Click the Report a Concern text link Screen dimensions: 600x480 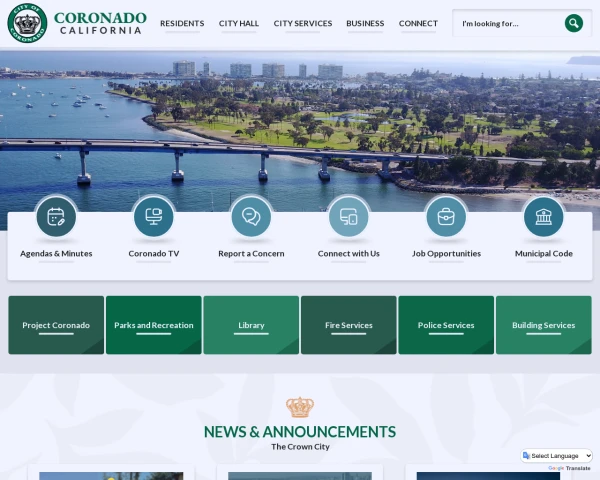point(251,253)
